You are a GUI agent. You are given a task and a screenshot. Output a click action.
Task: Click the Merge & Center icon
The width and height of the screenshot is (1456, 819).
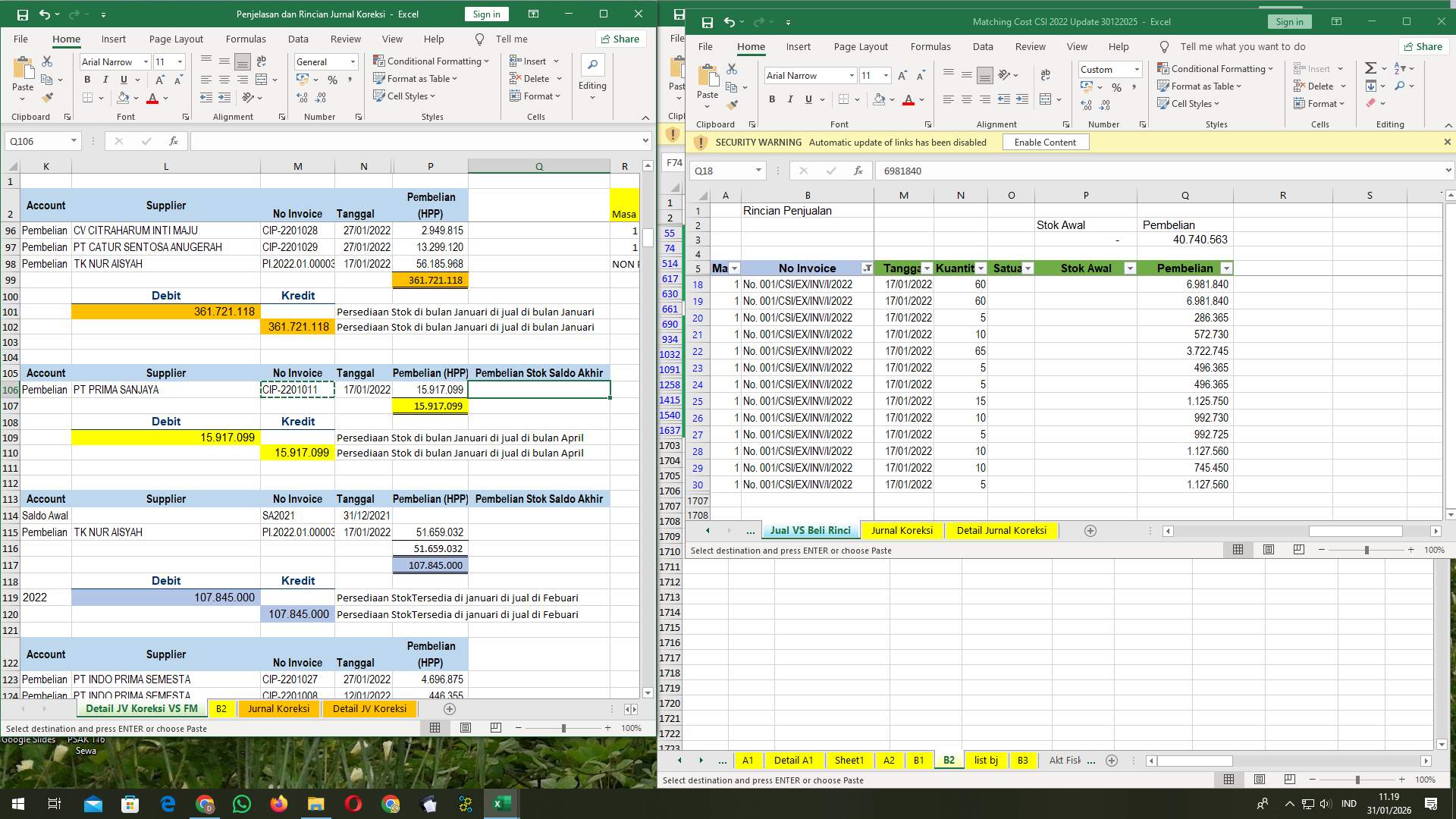coord(1046,99)
